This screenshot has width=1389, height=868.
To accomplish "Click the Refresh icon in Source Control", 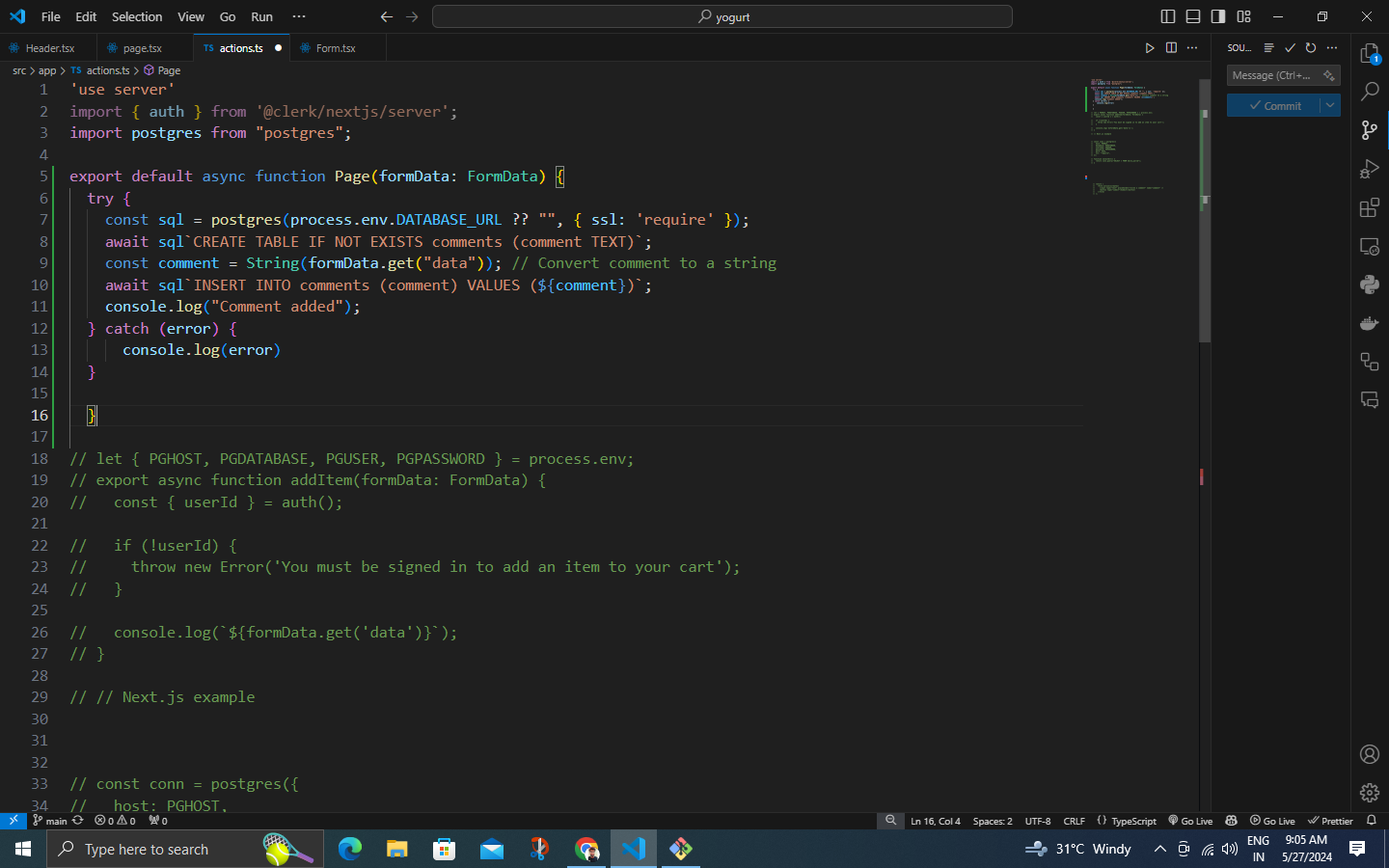I will 1311,47.
